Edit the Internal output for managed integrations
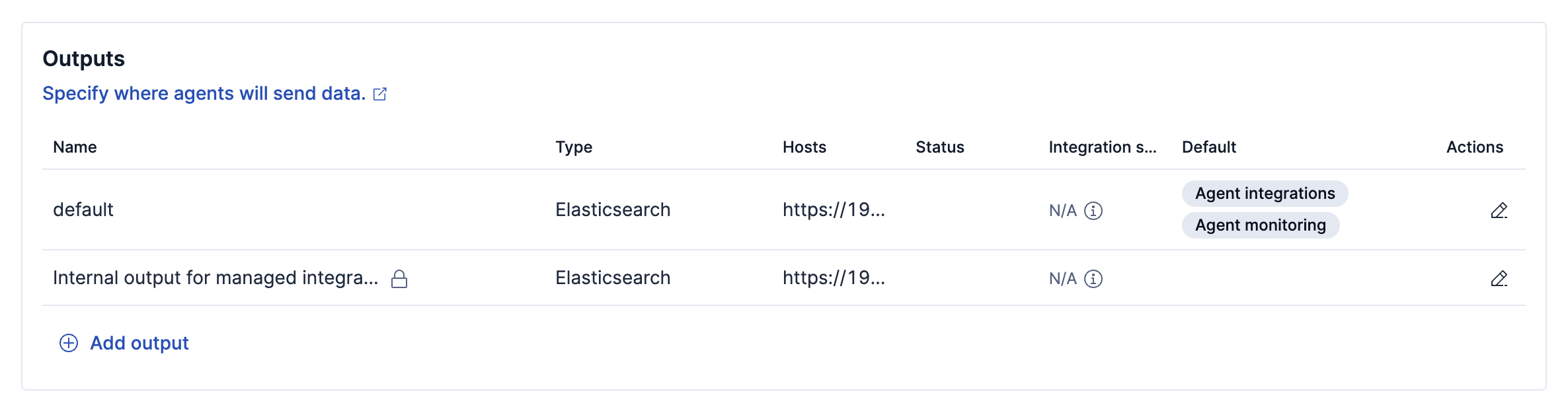The image size is (1568, 411). point(1499,279)
